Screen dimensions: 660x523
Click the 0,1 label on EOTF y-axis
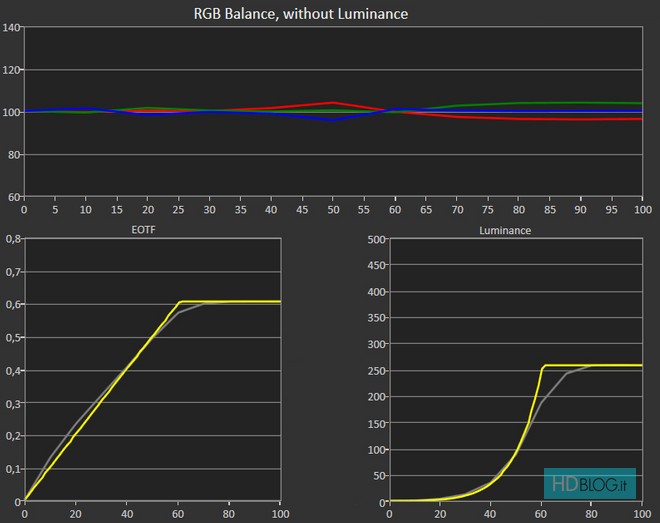(11, 468)
